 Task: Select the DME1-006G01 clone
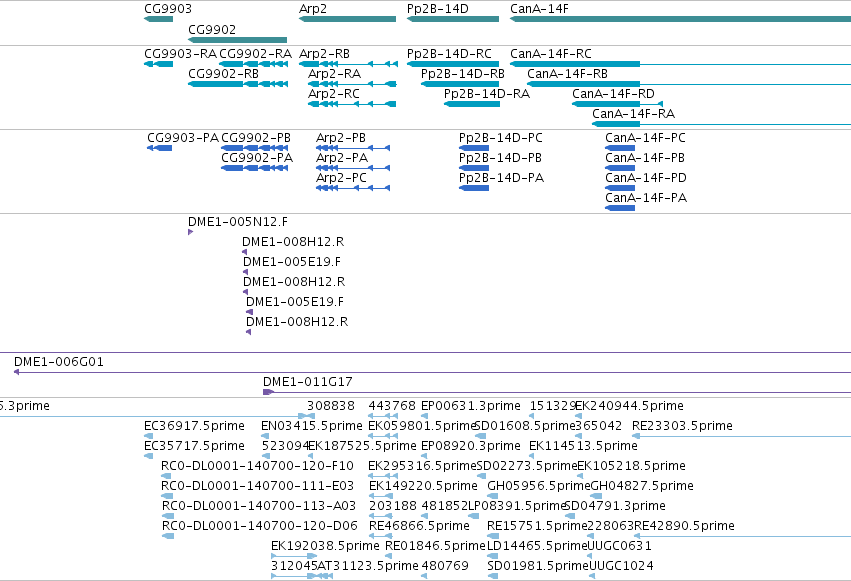point(432,372)
